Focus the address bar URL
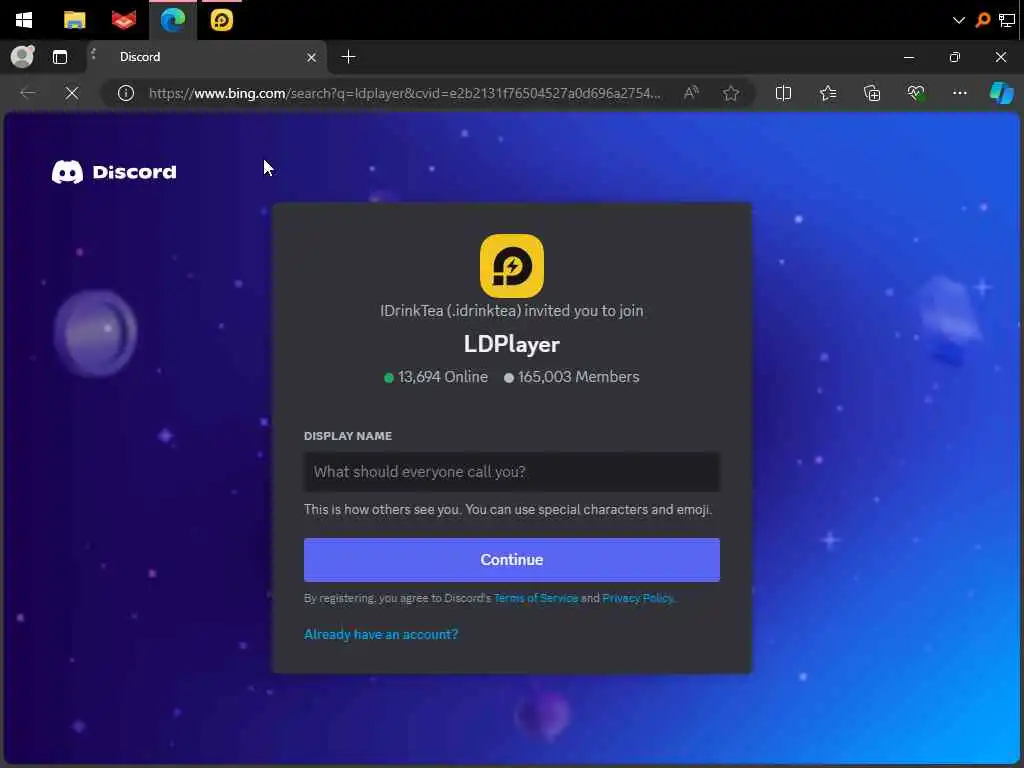The image size is (1024, 768). 405,93
